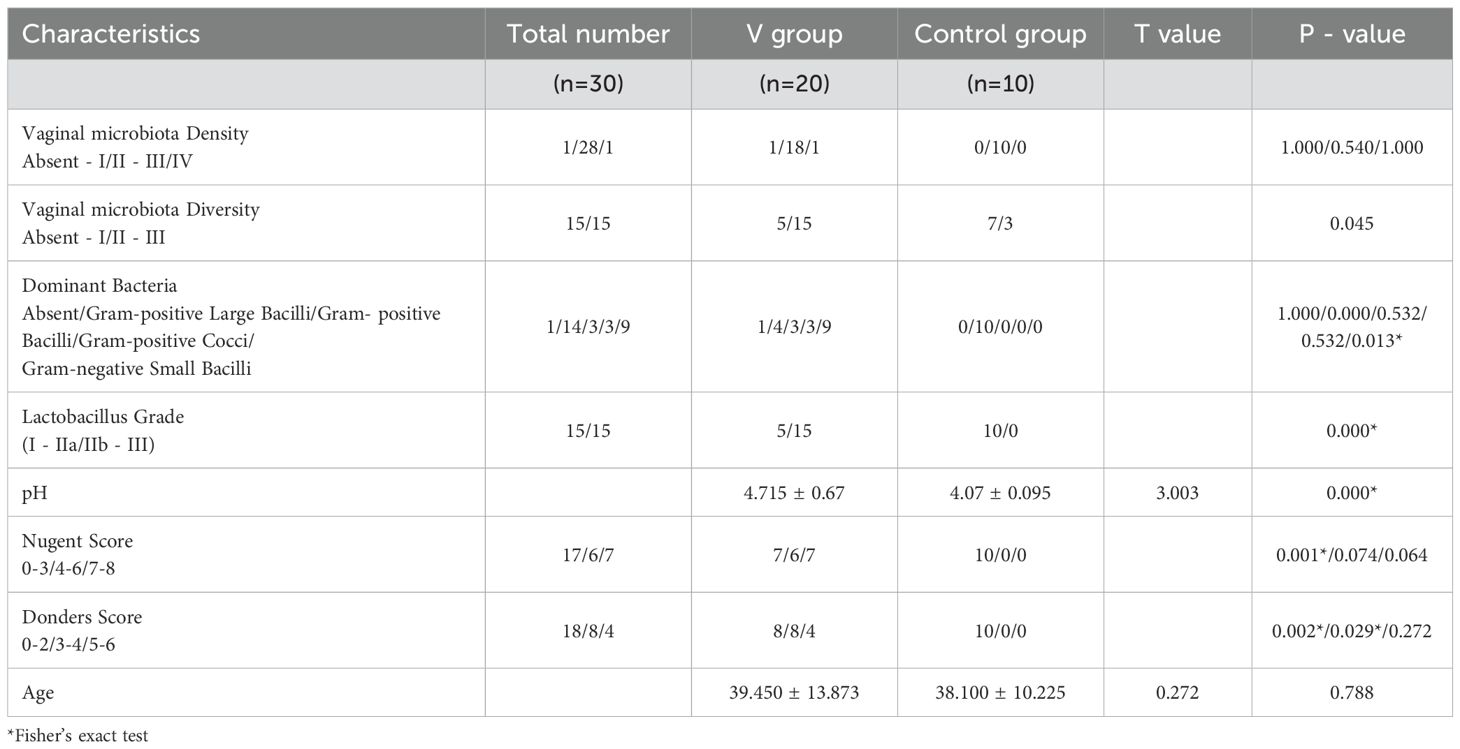Click the V group age cell 39.450 ± 13.873

coord(794,693)
